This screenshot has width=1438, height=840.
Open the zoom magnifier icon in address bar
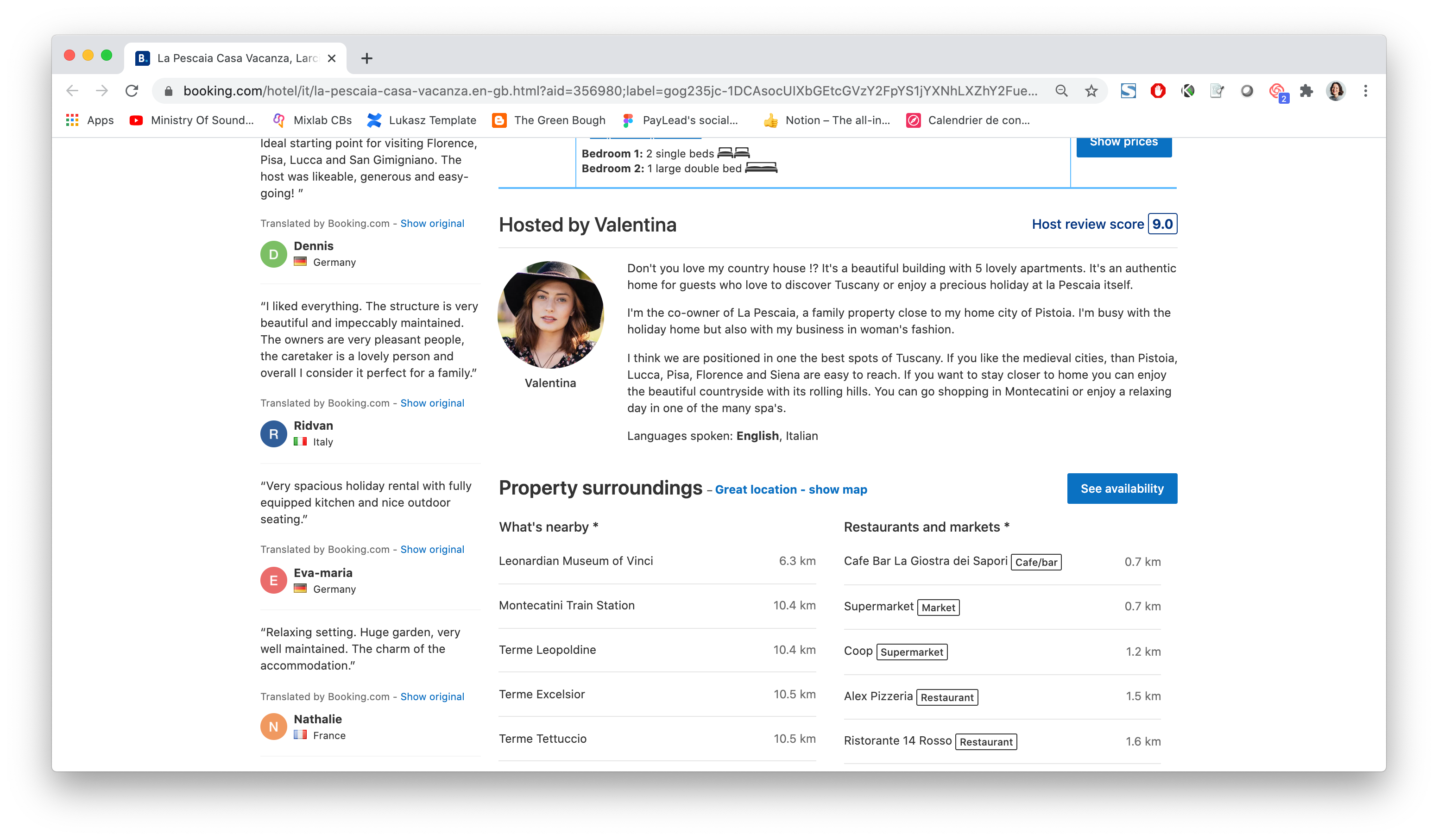click(x=1061, y=91)
